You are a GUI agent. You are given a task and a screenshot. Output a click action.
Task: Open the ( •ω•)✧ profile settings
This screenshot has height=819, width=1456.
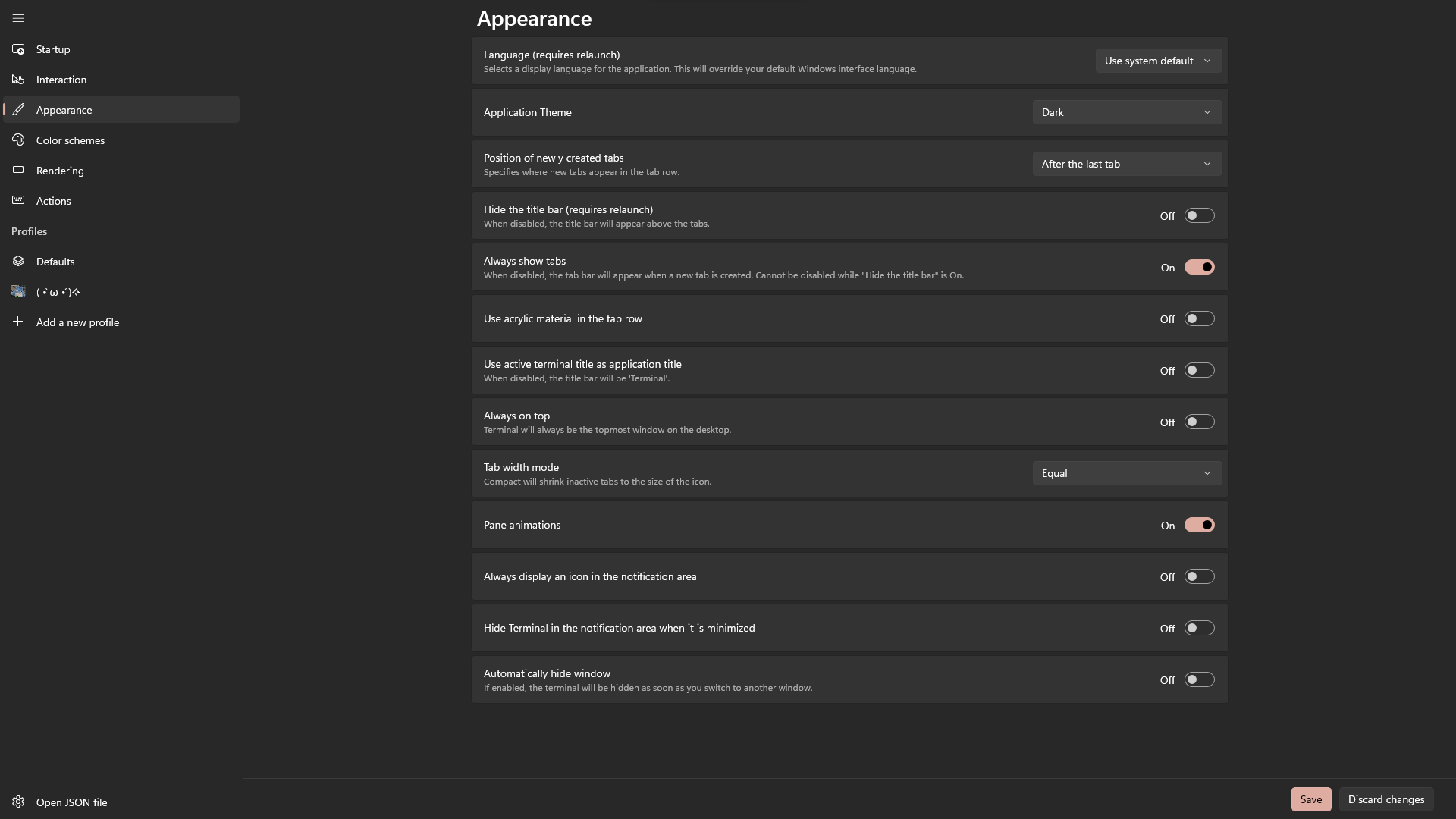56,291
